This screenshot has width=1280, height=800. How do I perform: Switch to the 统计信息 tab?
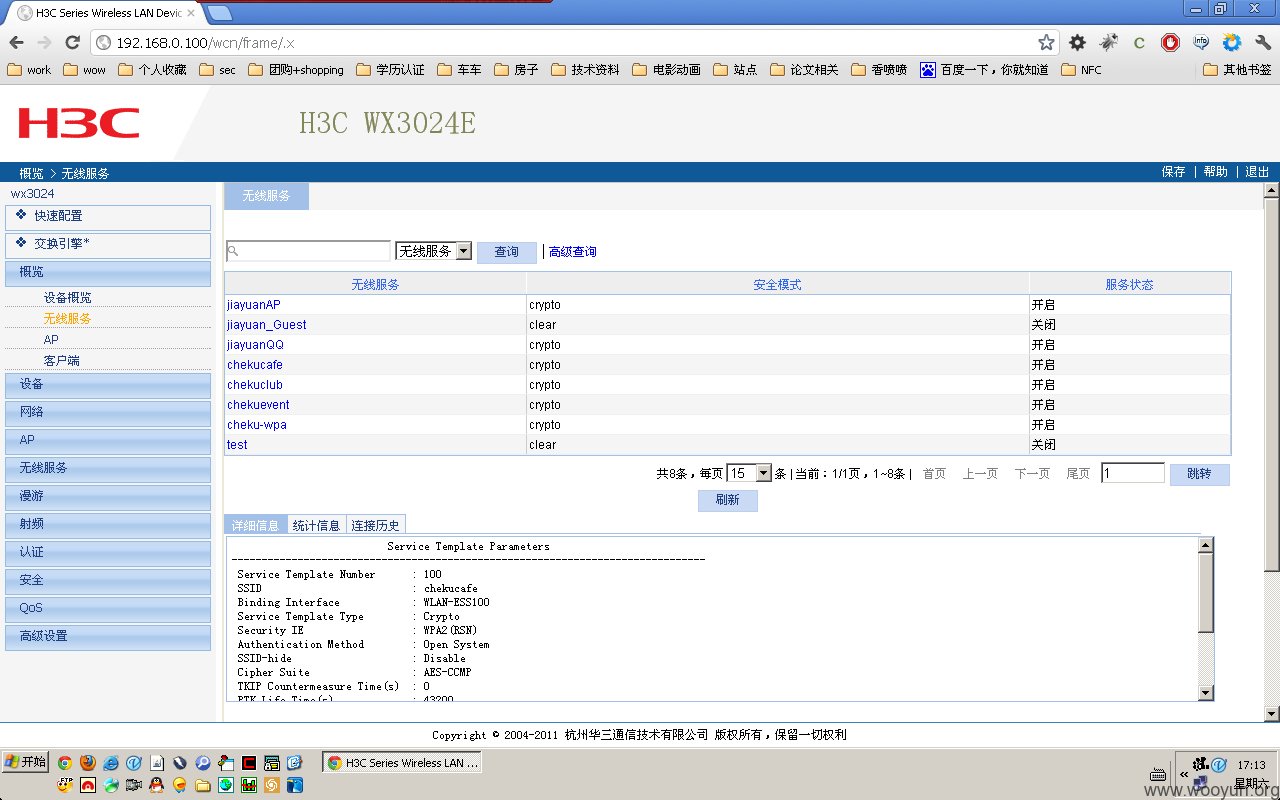tap(317, 525)
